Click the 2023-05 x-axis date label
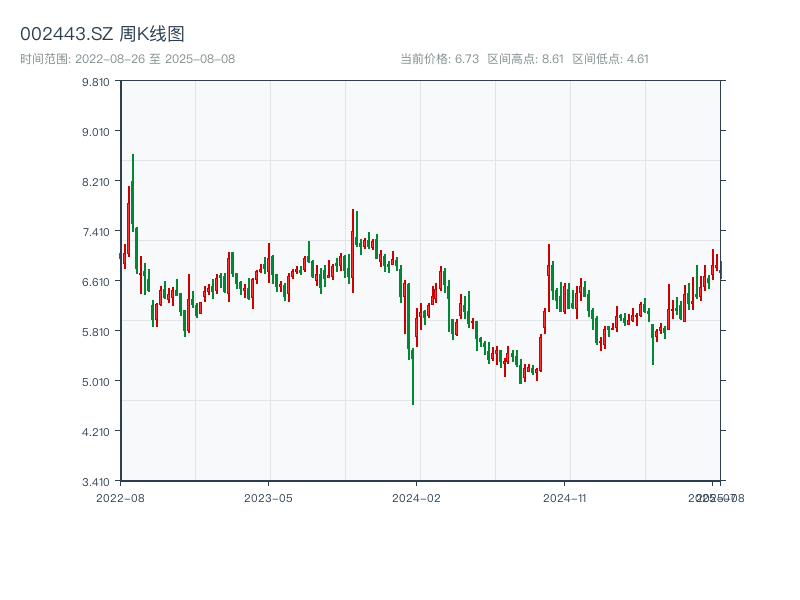Viewport: 800px width, 600px height. (x=268, y=497)
